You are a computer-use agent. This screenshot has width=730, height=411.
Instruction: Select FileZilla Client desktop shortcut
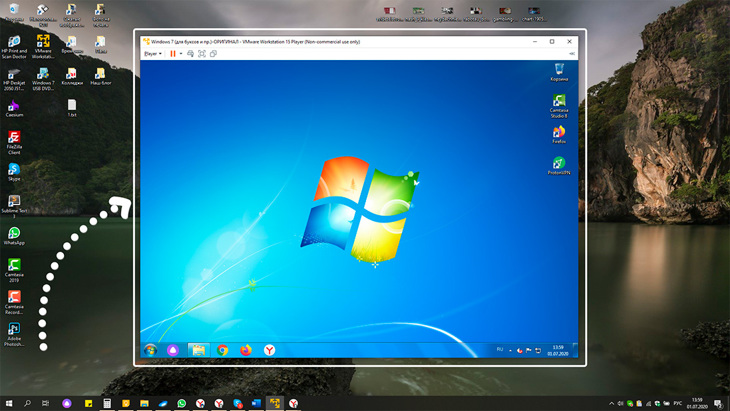(x=14, y=143)
